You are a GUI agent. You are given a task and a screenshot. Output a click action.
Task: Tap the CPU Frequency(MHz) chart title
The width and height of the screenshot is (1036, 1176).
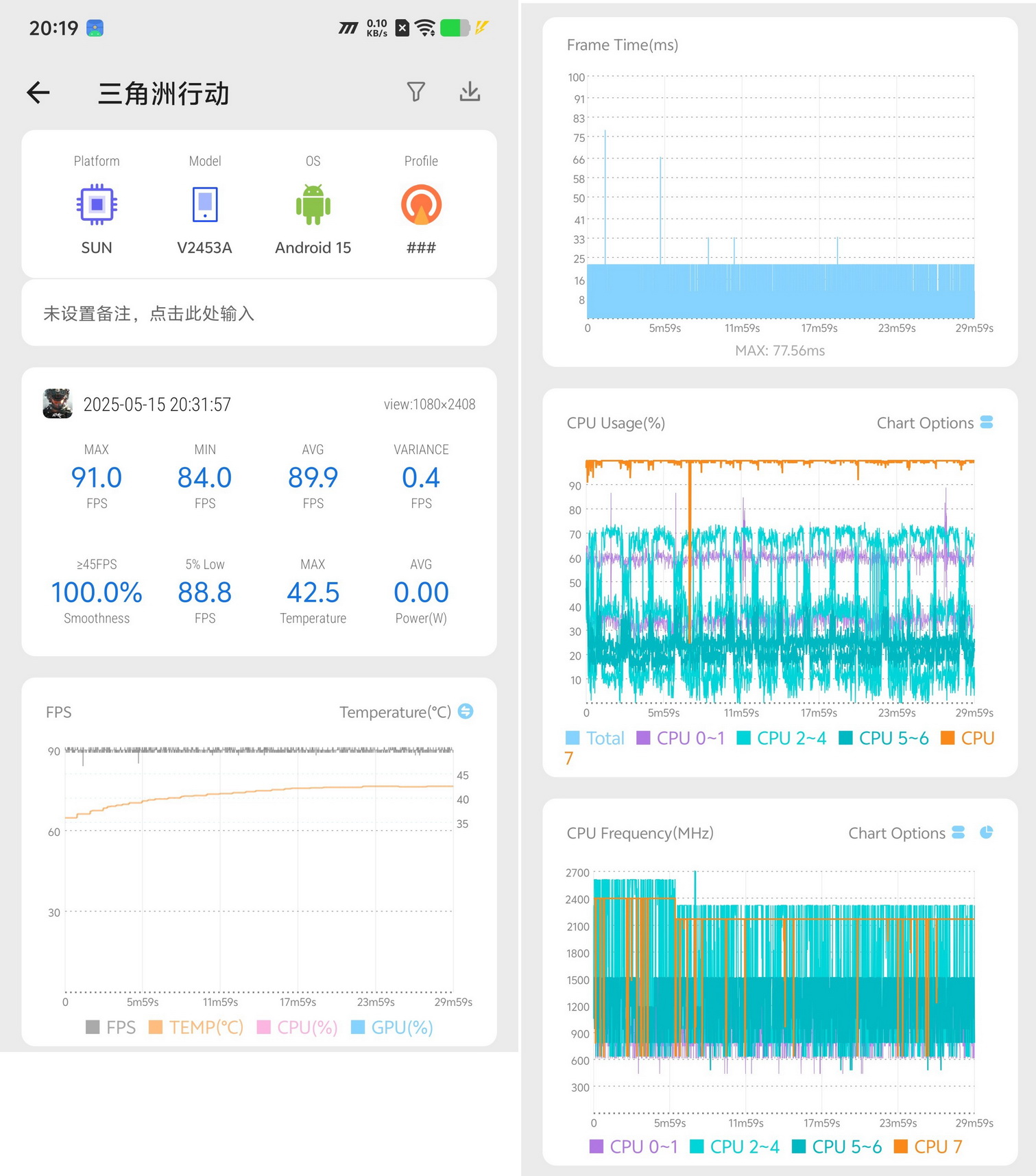click(640, 833)
